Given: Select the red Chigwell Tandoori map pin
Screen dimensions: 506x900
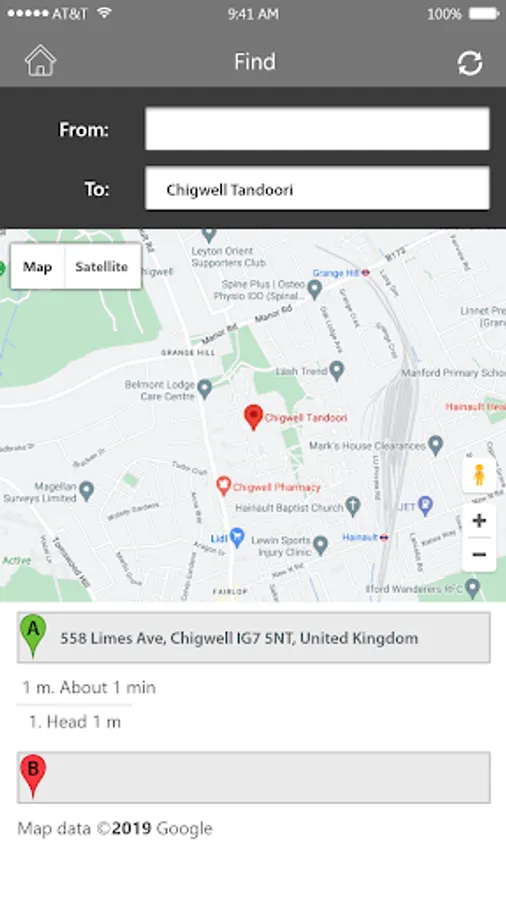Looking at the screenshot, I should coord(253,417).
